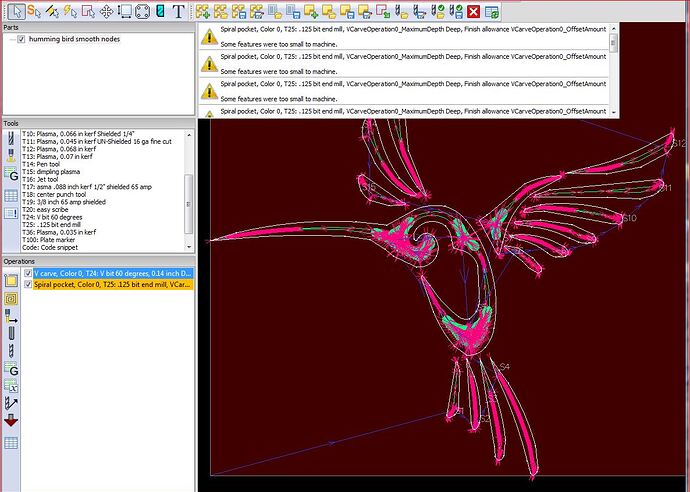
Task: Select the arrow pointer selection tool
Action: tap(16, 11)
